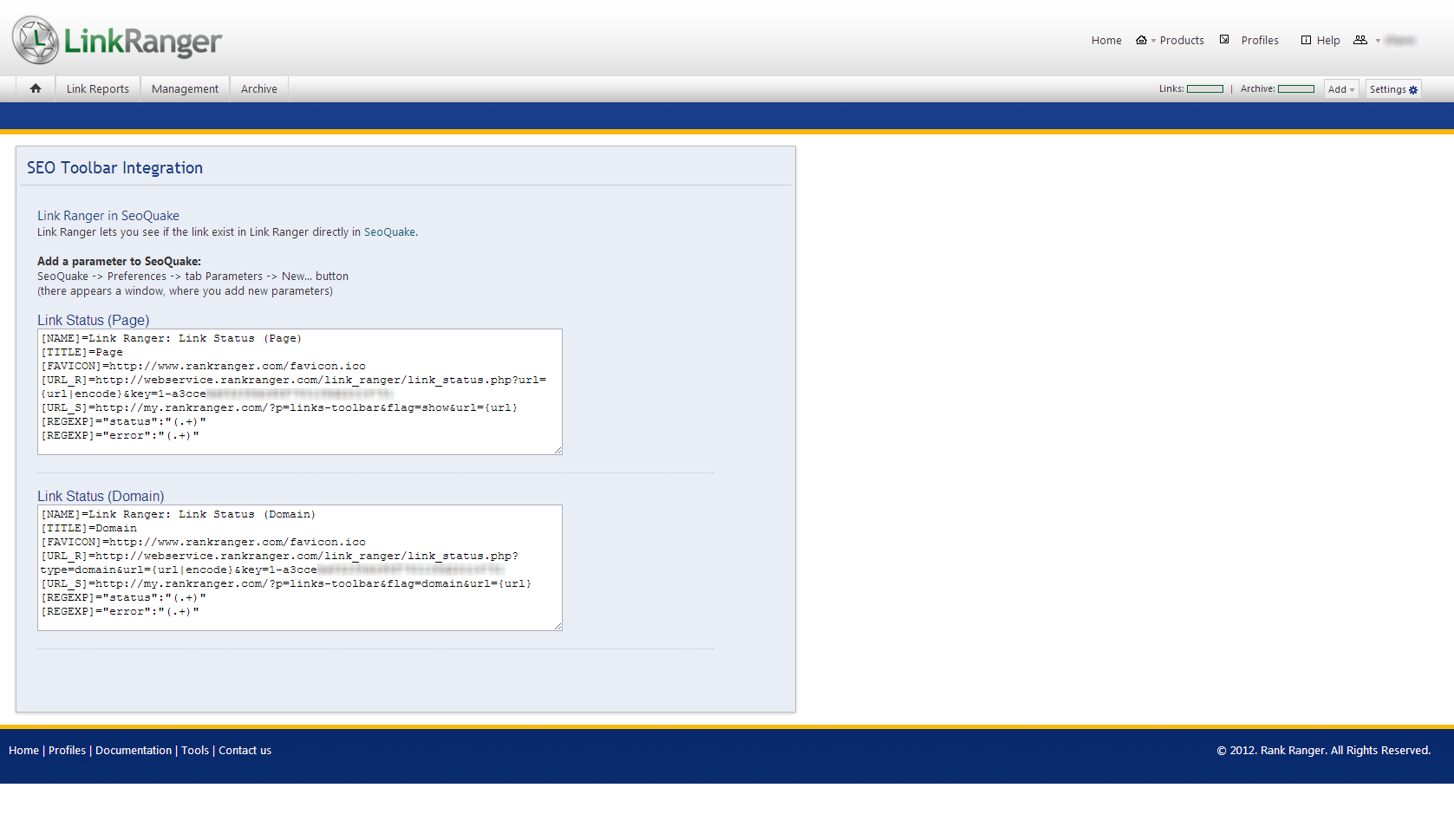Click the gear icon in Settings button

(1413, 90)
